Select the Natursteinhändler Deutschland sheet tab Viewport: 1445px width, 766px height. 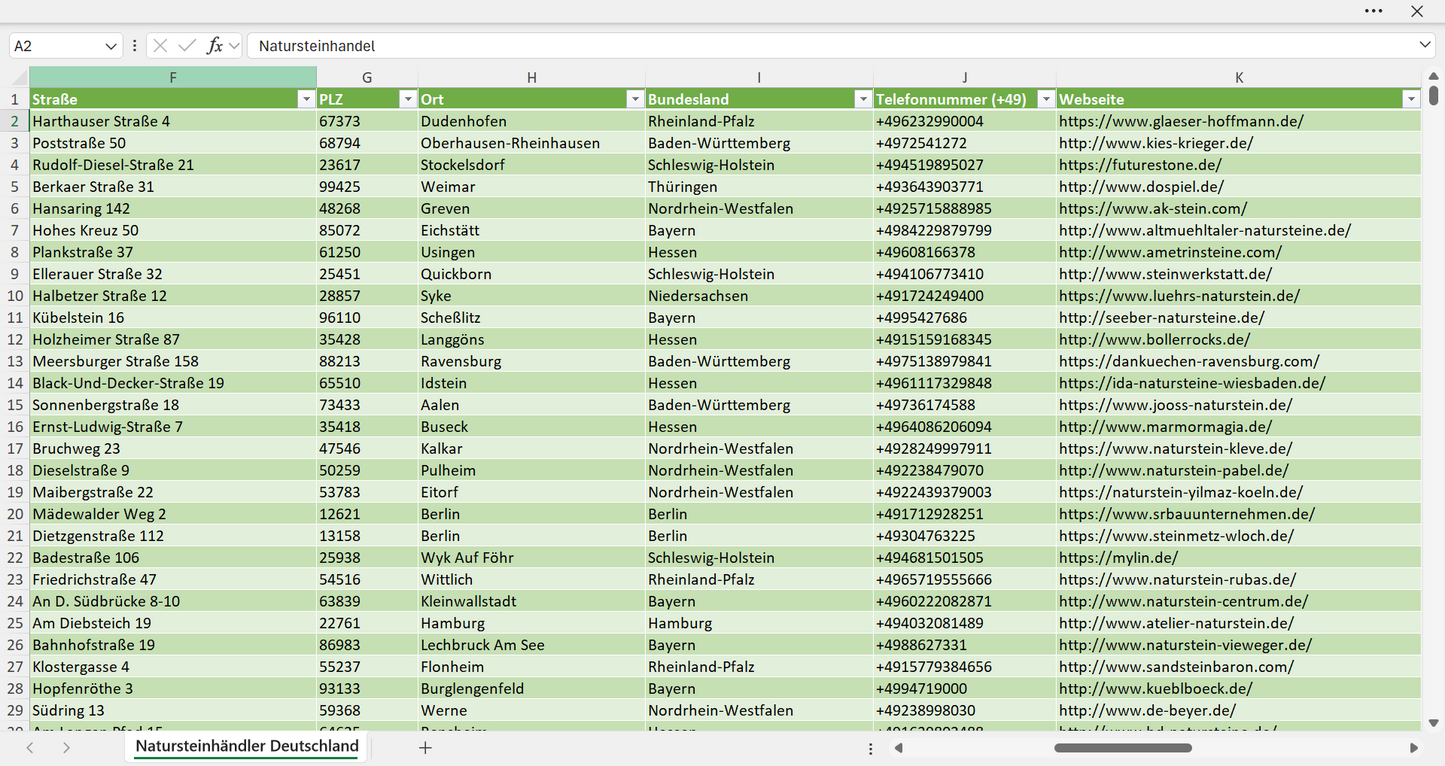(x=247, y=746)
